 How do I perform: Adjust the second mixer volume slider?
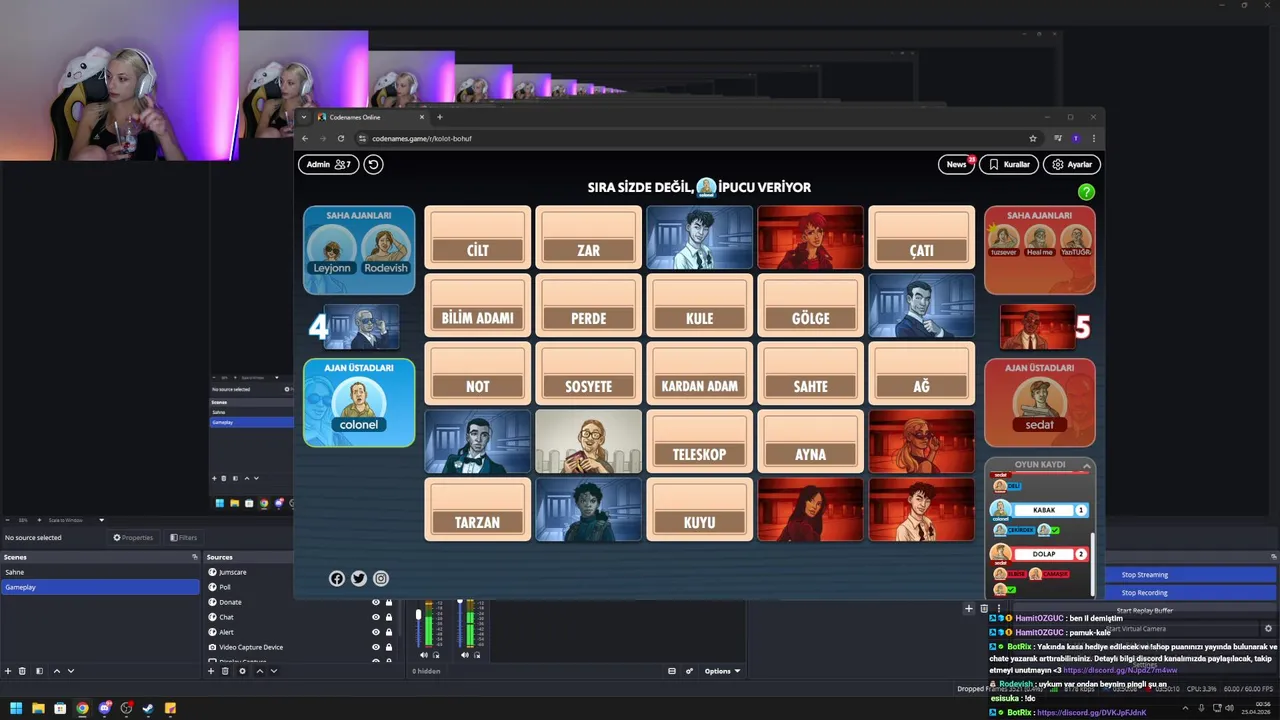tap(460, 603)
